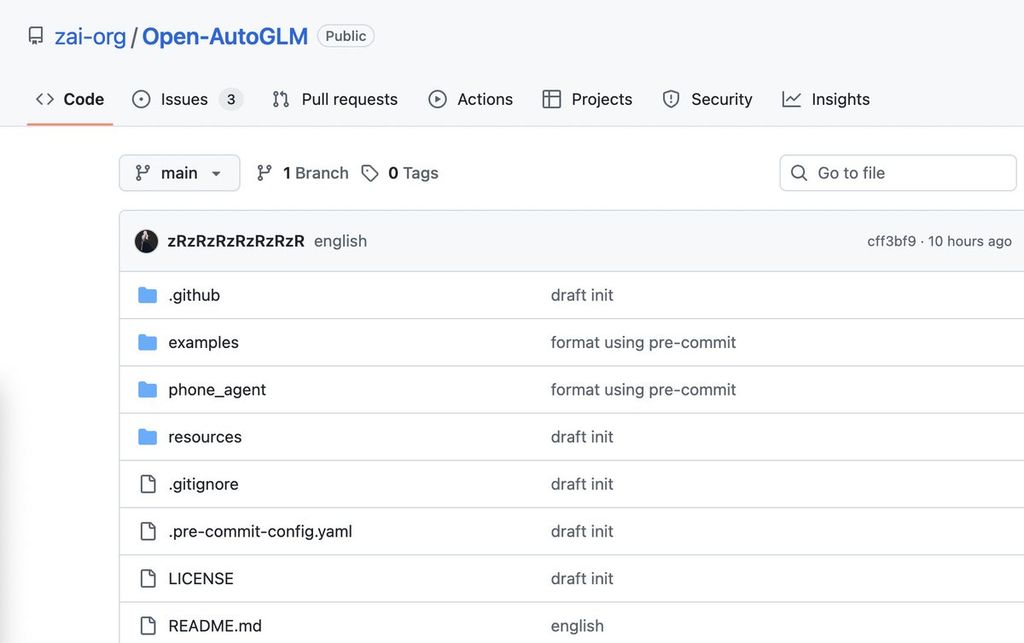Click the phone_agent folder icon
1024x643 pixels.
pyautogui.click(x=148, y=390)
